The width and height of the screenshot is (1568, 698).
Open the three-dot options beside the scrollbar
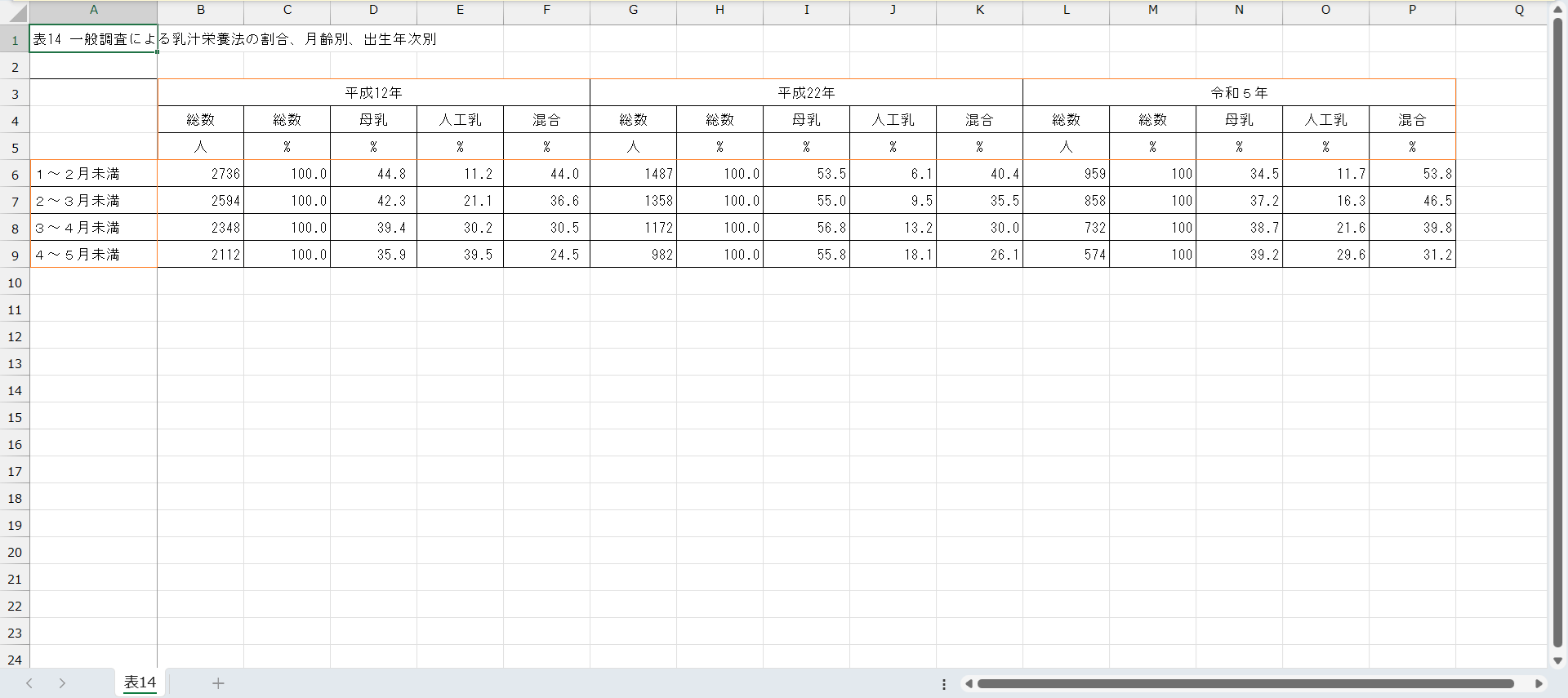coord(944,684)
